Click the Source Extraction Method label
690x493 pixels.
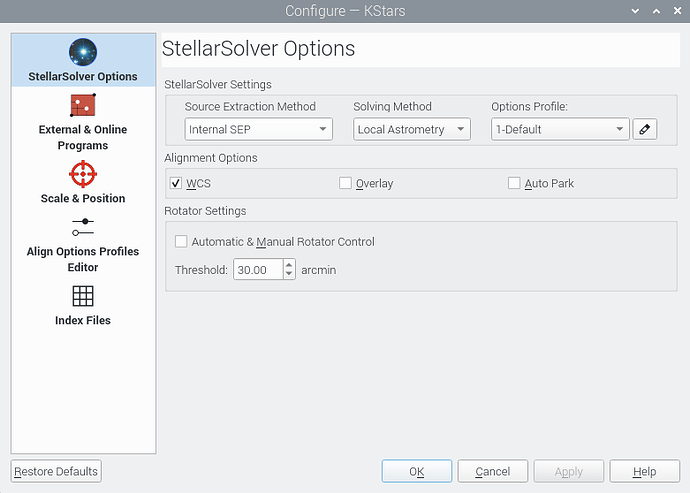coord(250,107)
